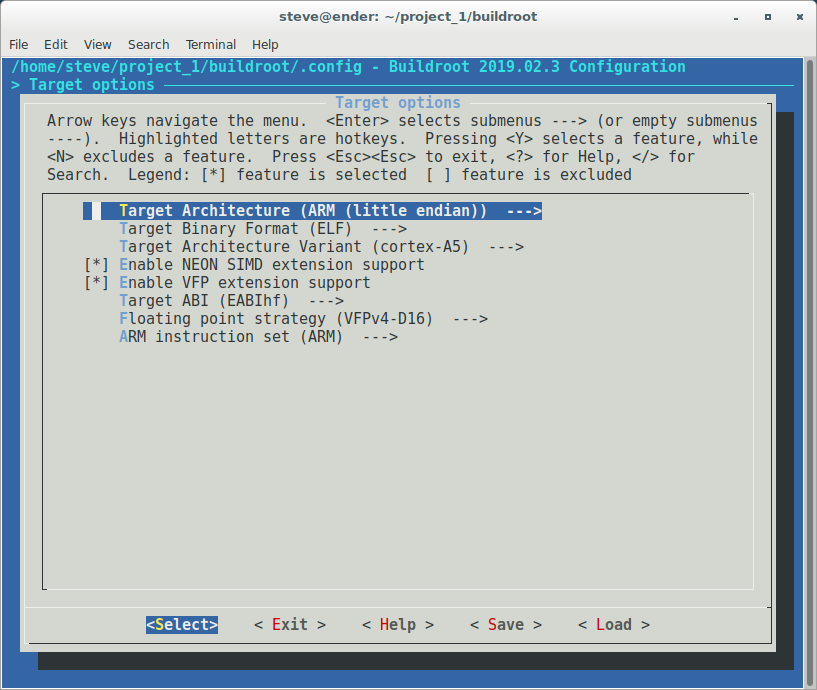Open the View menu

click(x=98, y=45)
